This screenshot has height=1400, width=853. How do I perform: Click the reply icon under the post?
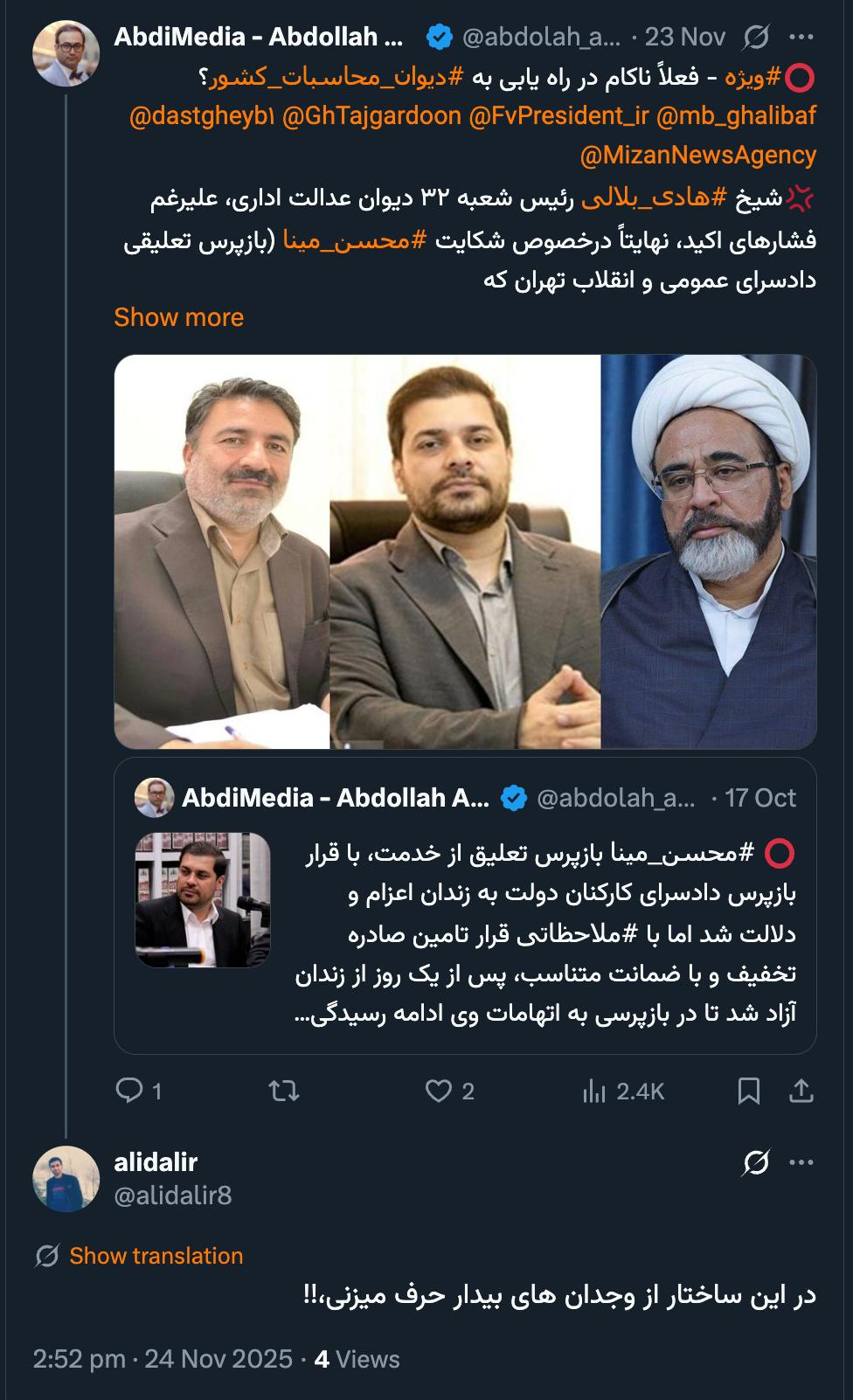[129, 1090]
